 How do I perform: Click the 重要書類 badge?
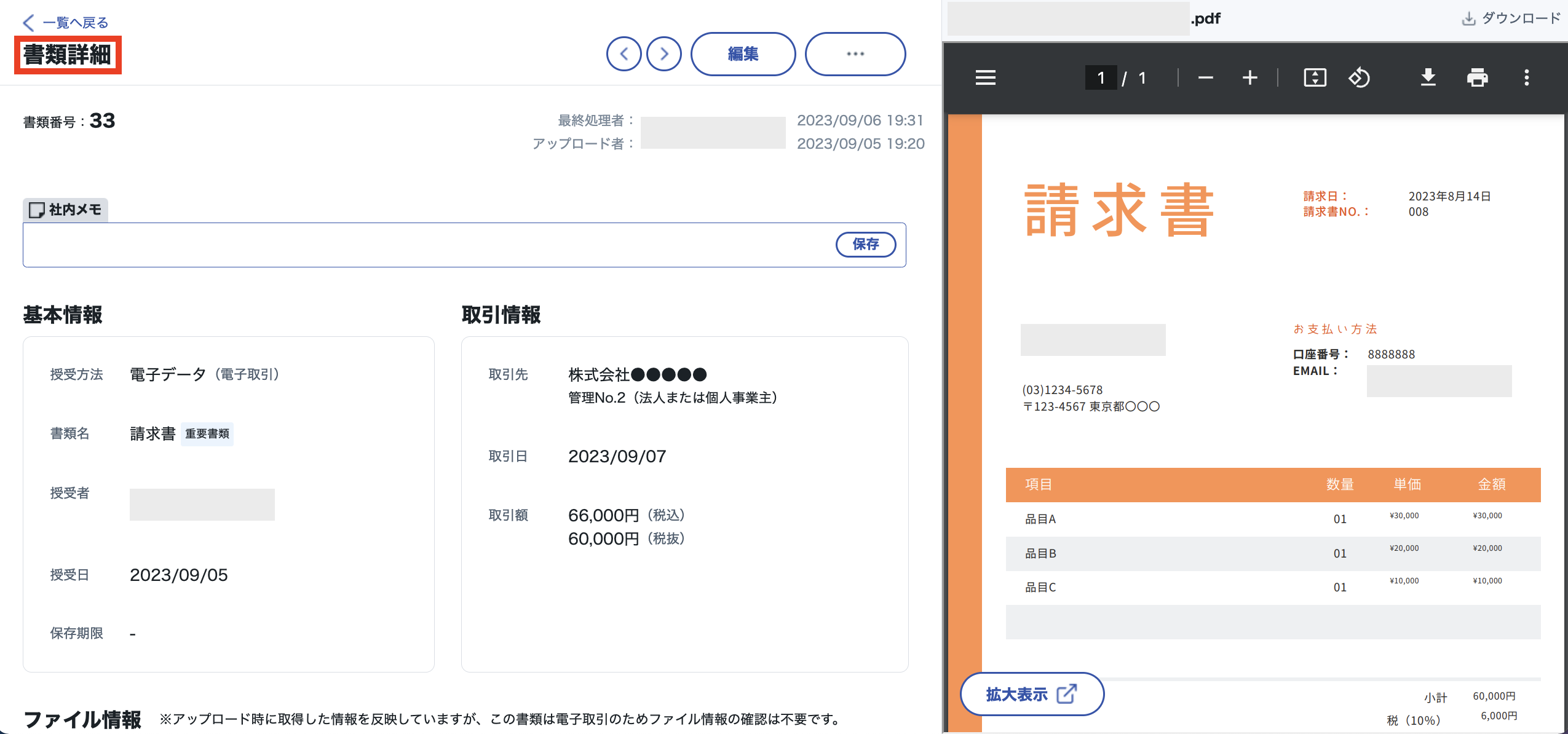pyautogui.click(x=207, y=434)
